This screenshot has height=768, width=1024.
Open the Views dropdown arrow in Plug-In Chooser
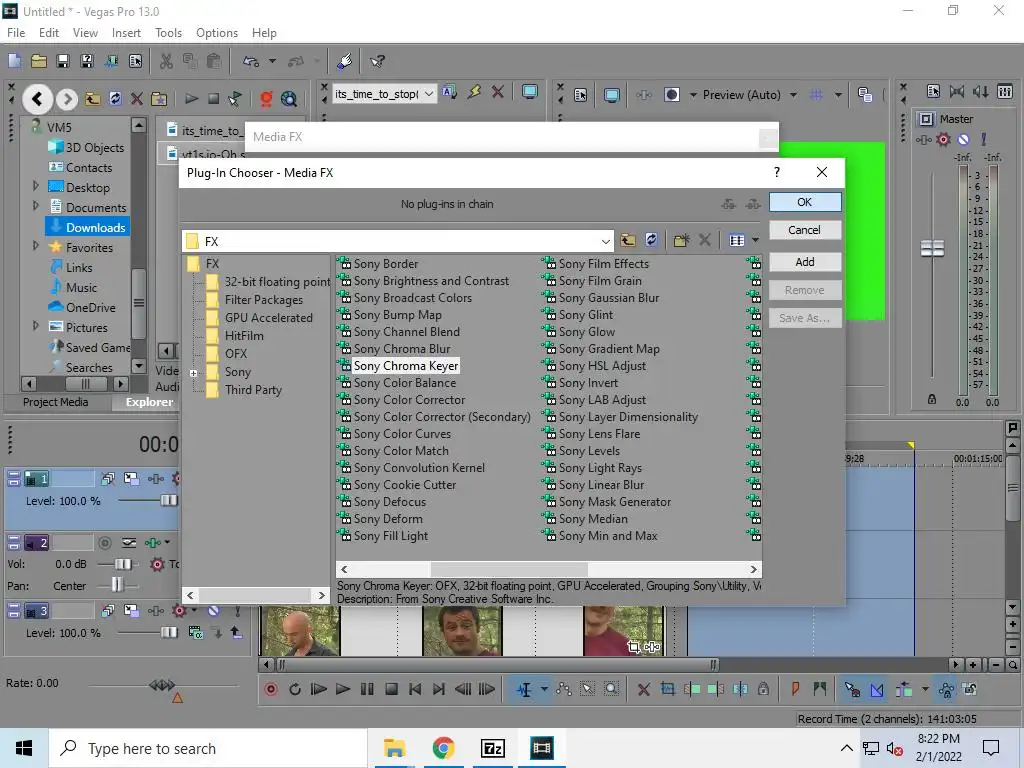coord(756,240)
